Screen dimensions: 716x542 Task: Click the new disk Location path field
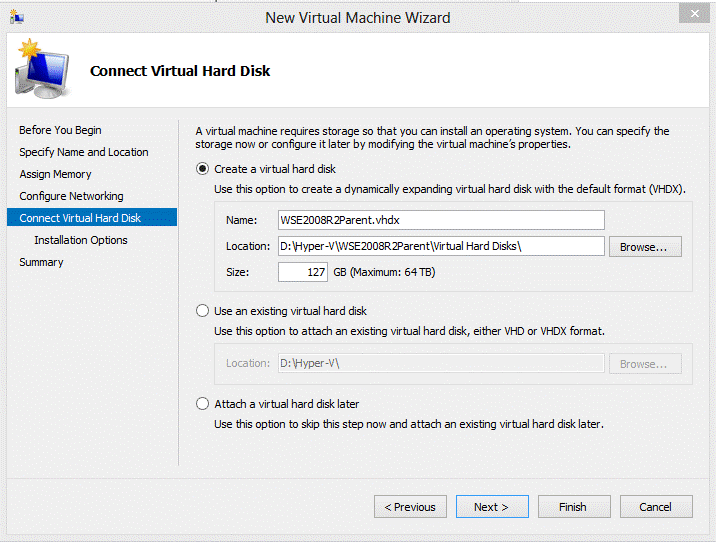pos(440,246)
